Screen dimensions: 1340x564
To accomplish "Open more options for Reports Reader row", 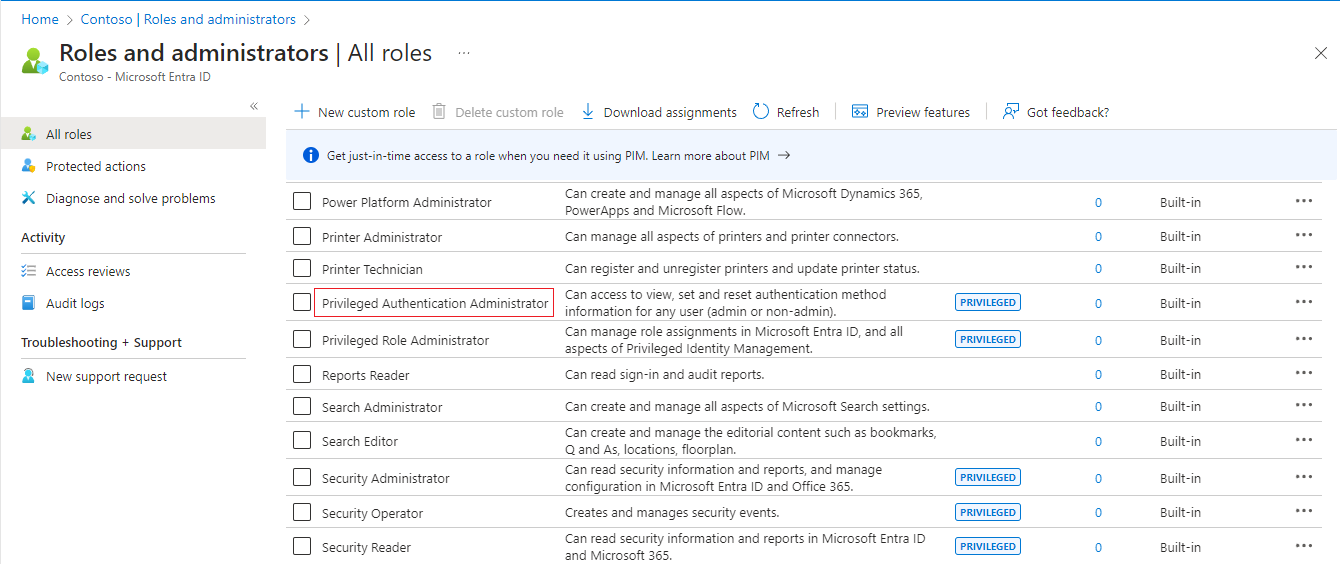I will point(1304,373).
